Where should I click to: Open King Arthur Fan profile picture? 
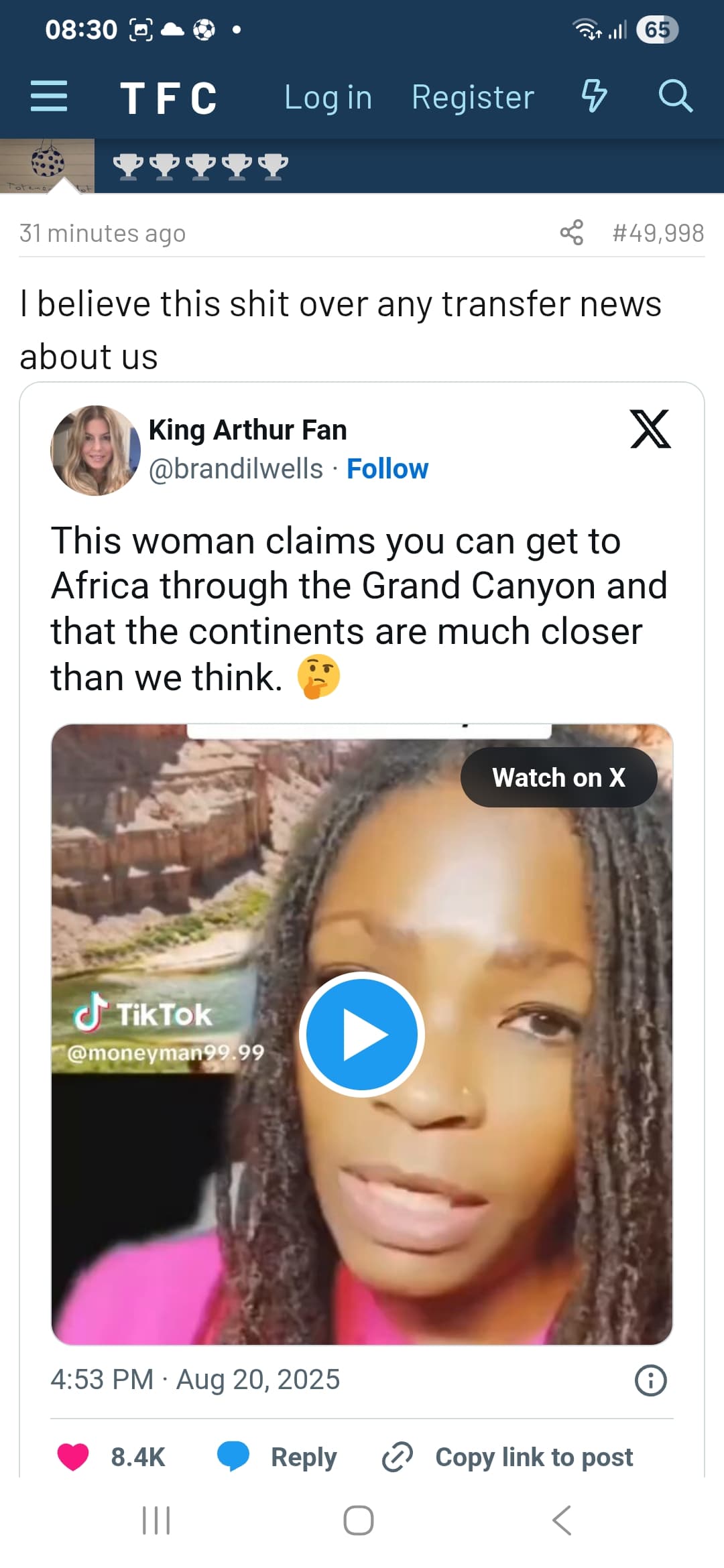click(x=95, y=450)
